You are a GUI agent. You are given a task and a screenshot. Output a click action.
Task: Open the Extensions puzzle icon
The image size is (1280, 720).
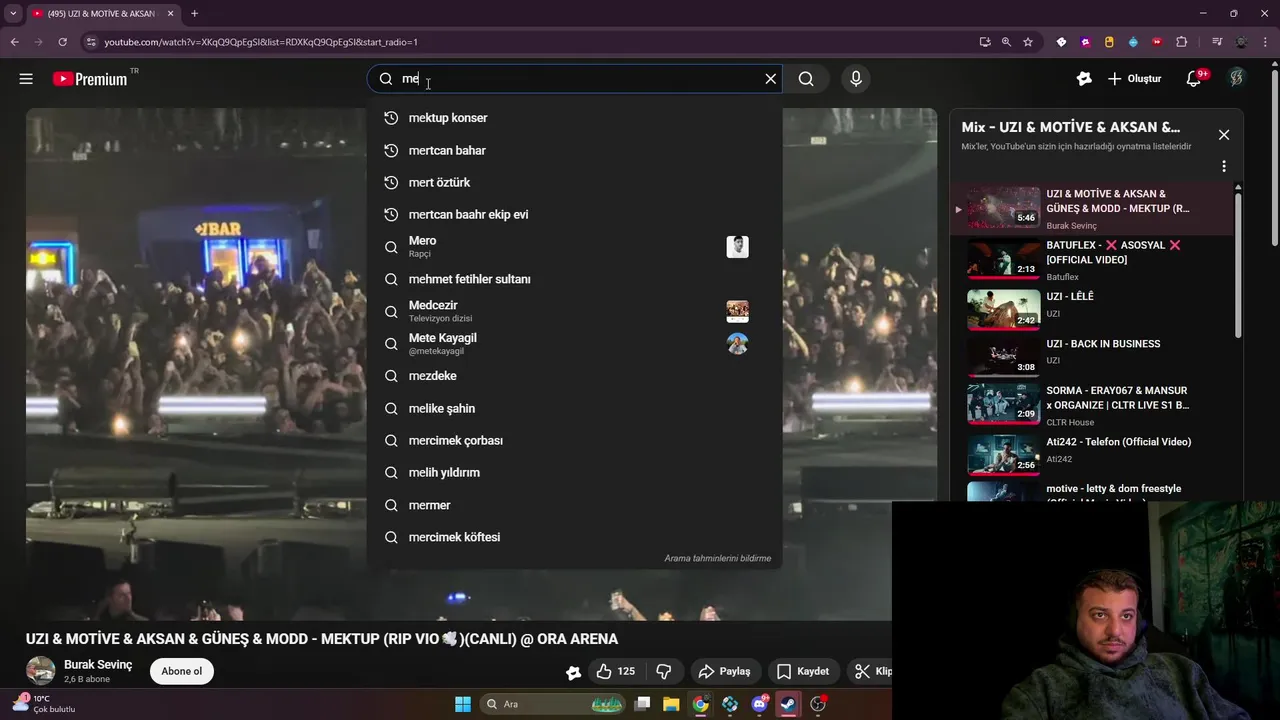[x=1181, y=42]
